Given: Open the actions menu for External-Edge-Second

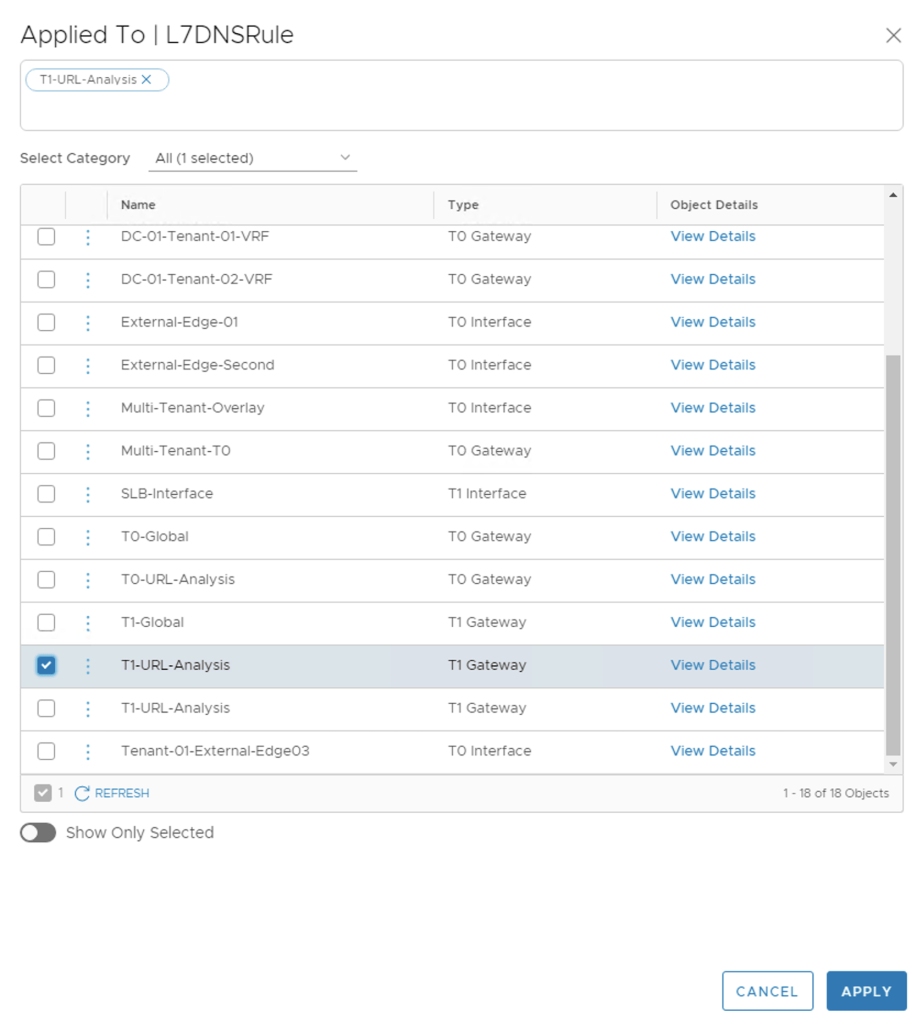Looking at the screenshot, I should pos(88,365).
